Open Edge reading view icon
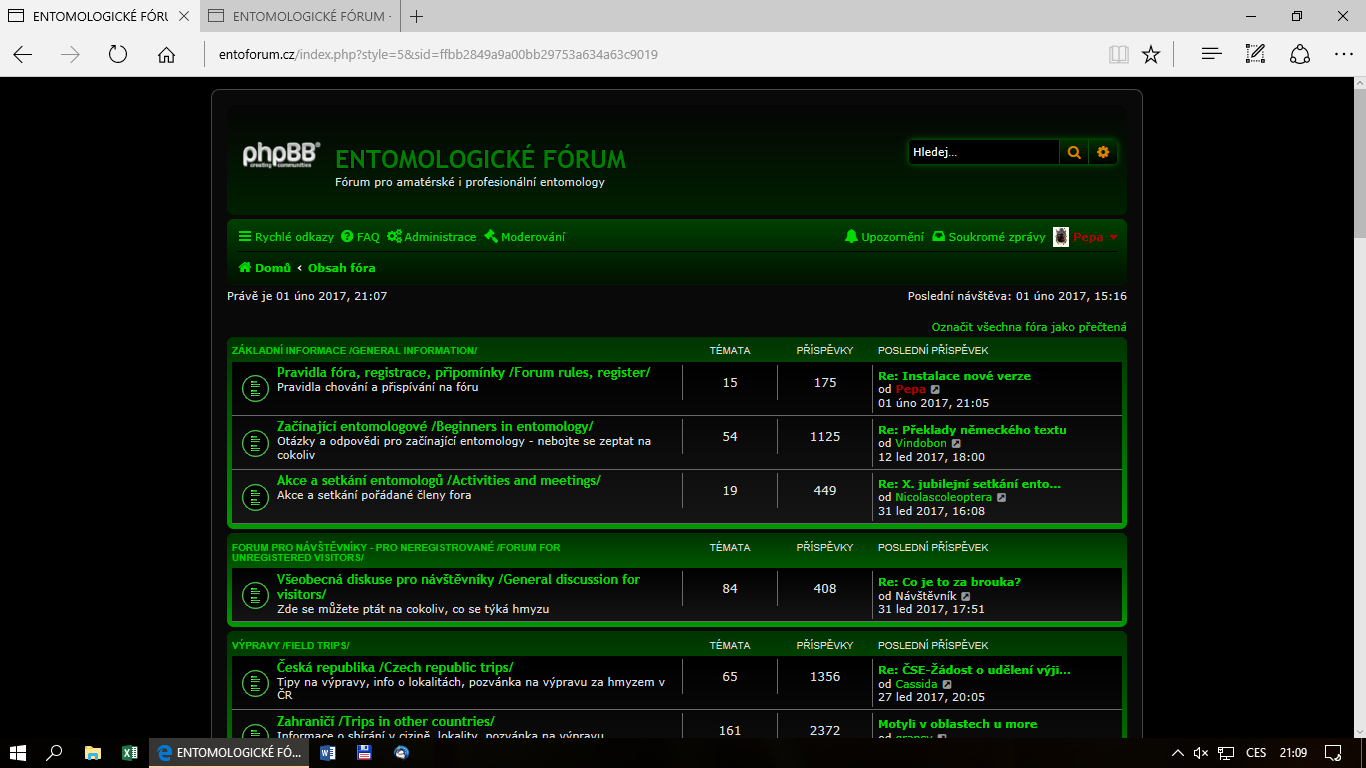 tap(1118, 54)
